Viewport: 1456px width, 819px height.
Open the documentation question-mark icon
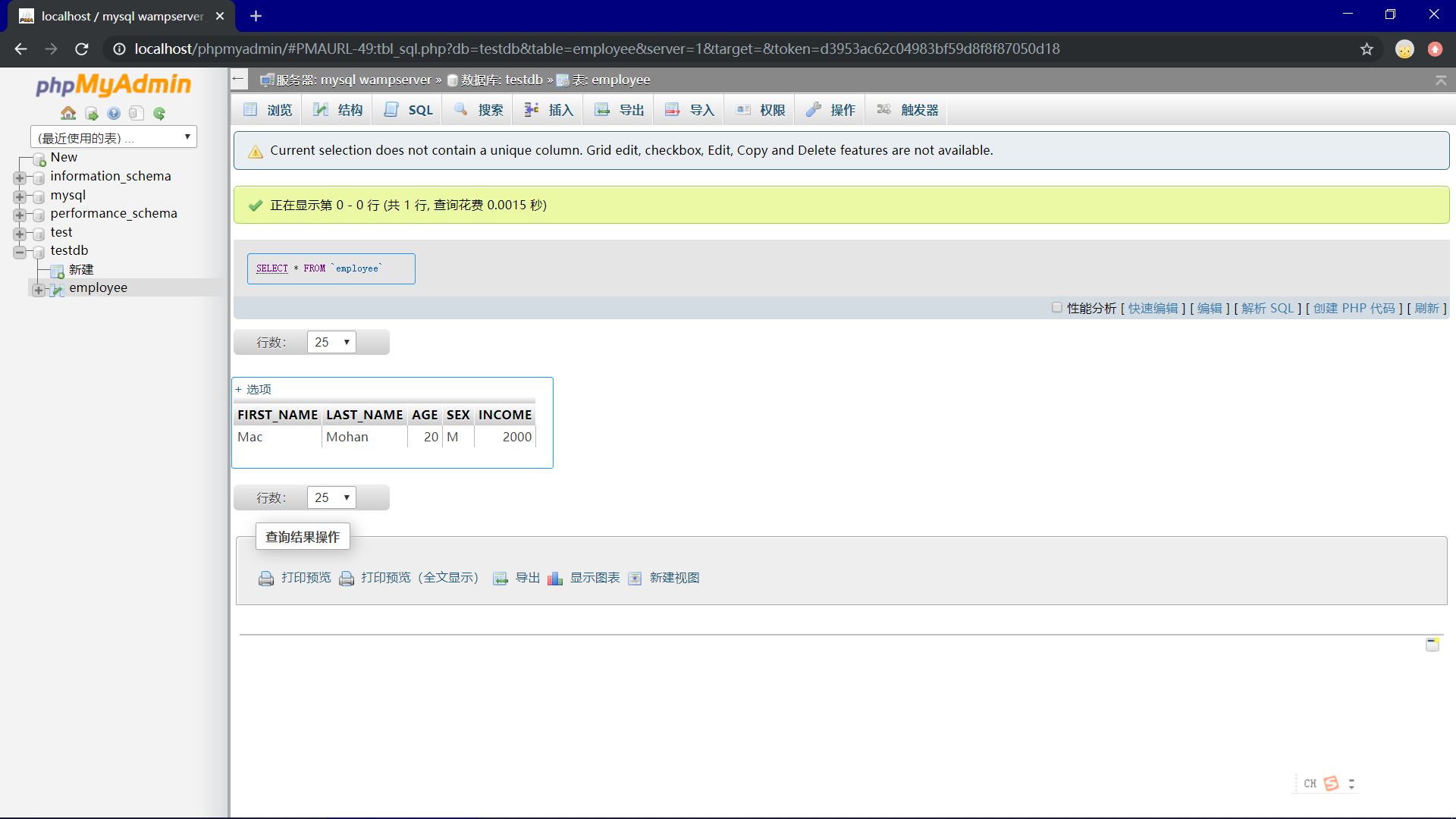[x=114, y=114]
